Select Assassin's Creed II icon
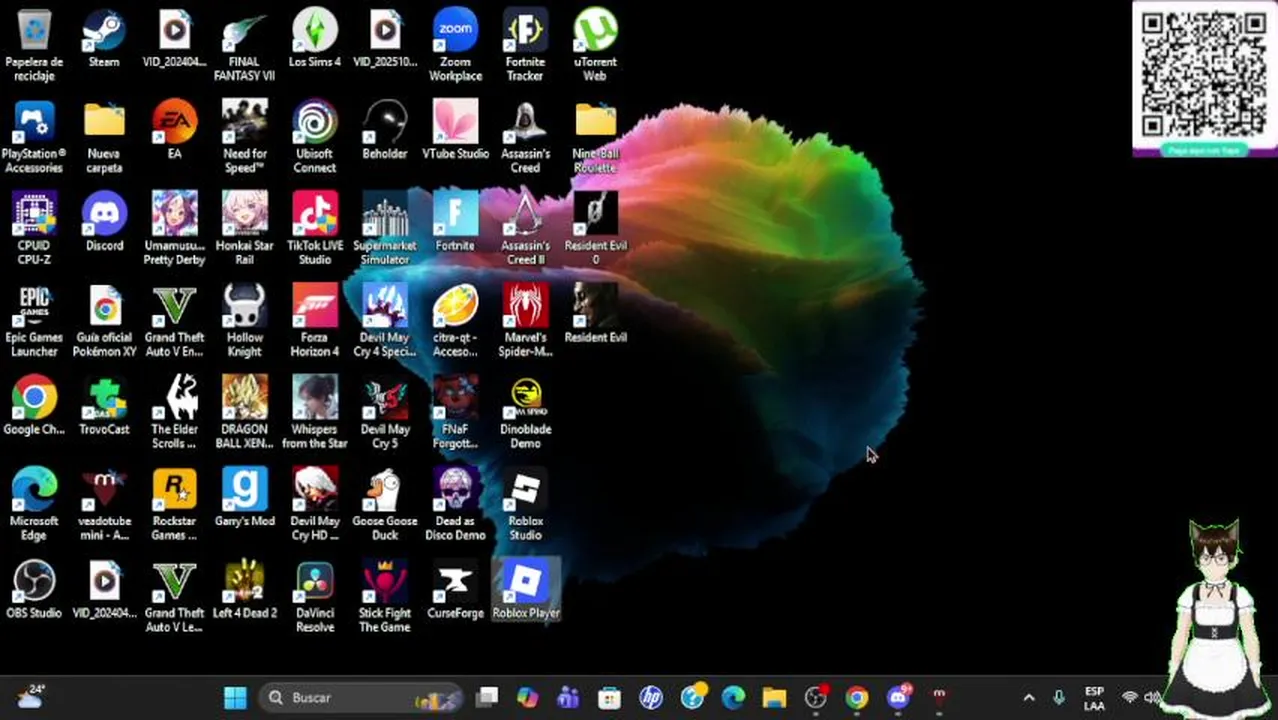Image resolution: width=1278 pixels, height=720 pixels. pyautogui.click(x=525, y=230)
